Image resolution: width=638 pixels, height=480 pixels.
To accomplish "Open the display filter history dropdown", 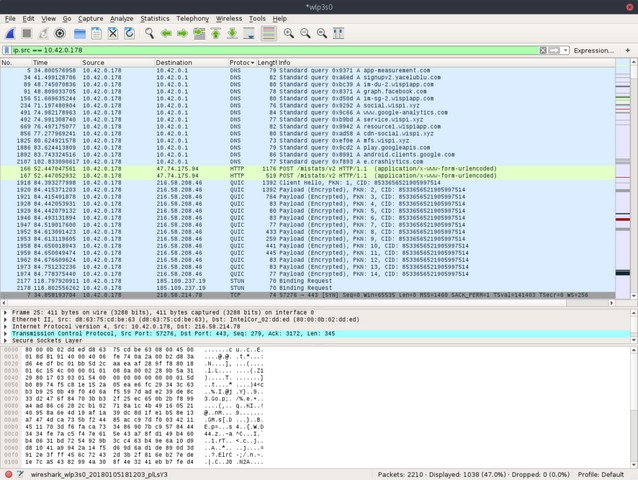I will pyautogui.click(x=565, y=50).
